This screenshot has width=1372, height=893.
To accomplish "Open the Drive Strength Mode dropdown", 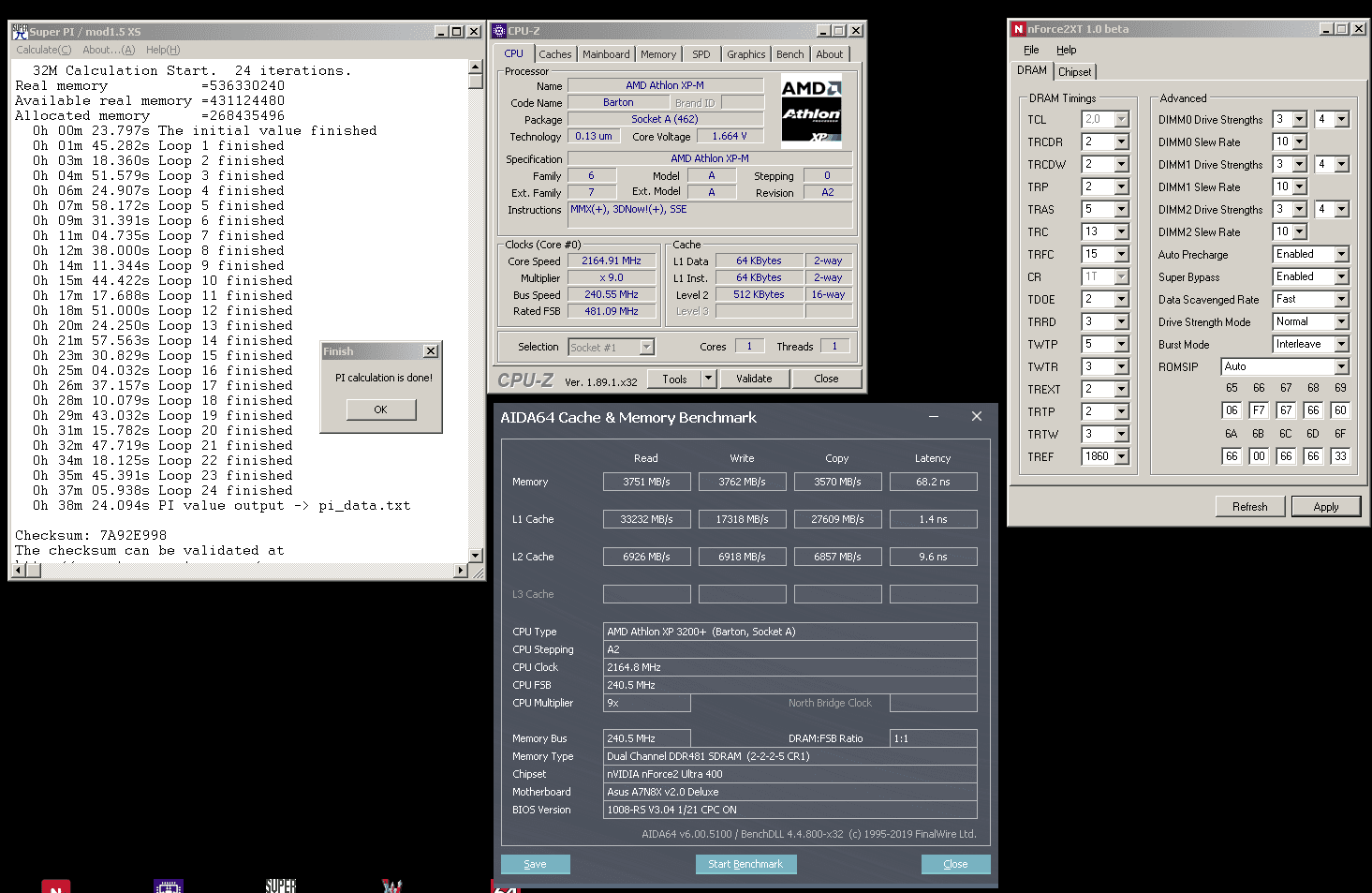I will 1341,321.
